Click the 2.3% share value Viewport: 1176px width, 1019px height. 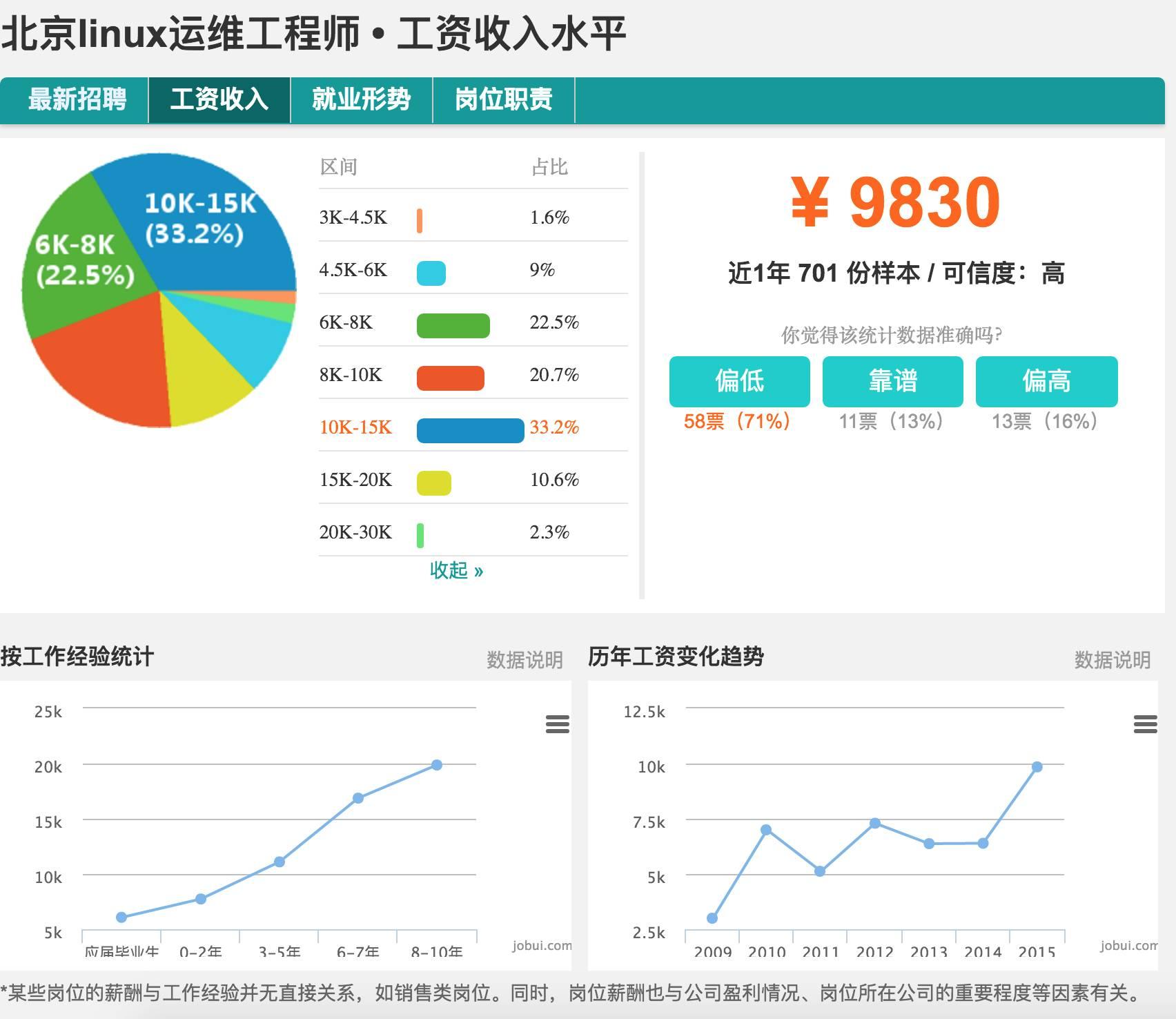pos(549,532)
